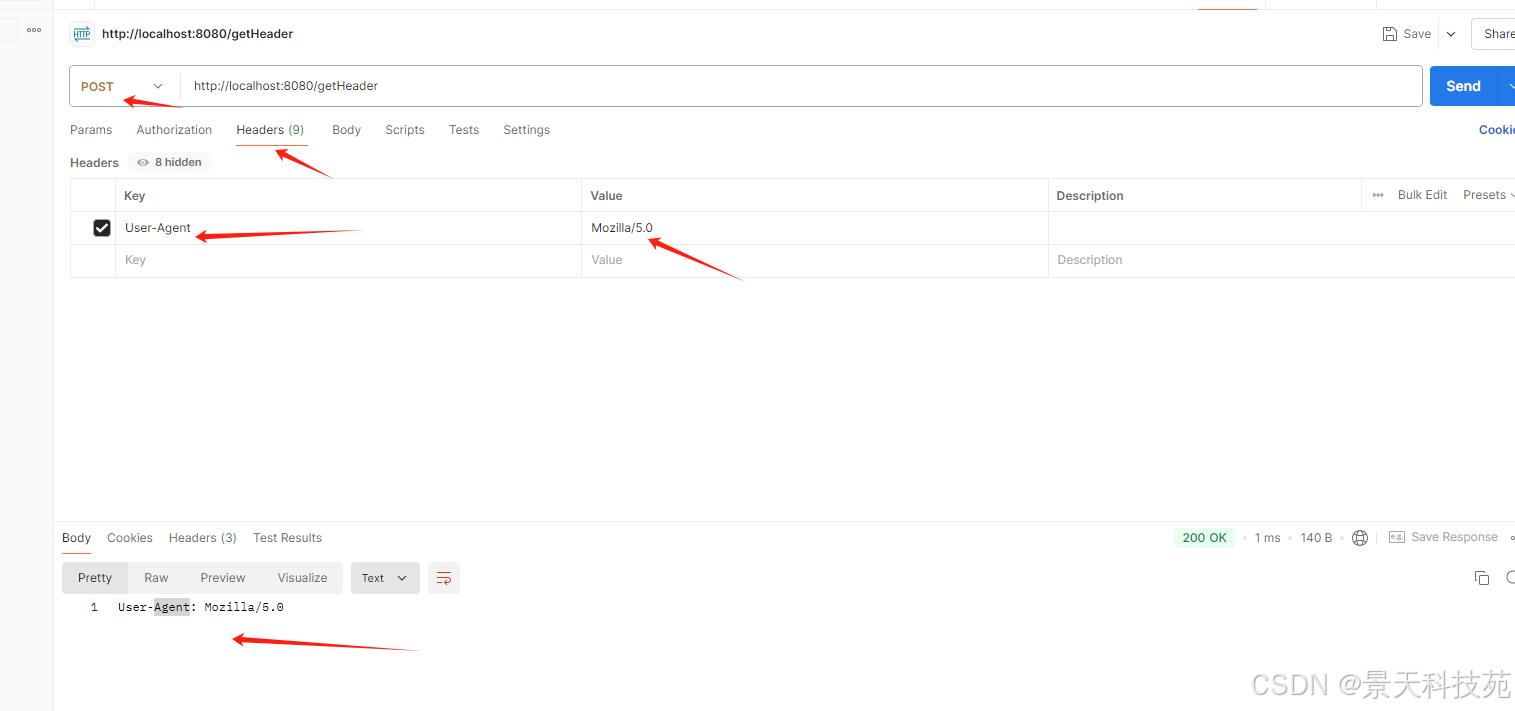The height and width of the screenshot is (711, 1515).
Task: Click the network globe icon
Action: (1360, 538)
